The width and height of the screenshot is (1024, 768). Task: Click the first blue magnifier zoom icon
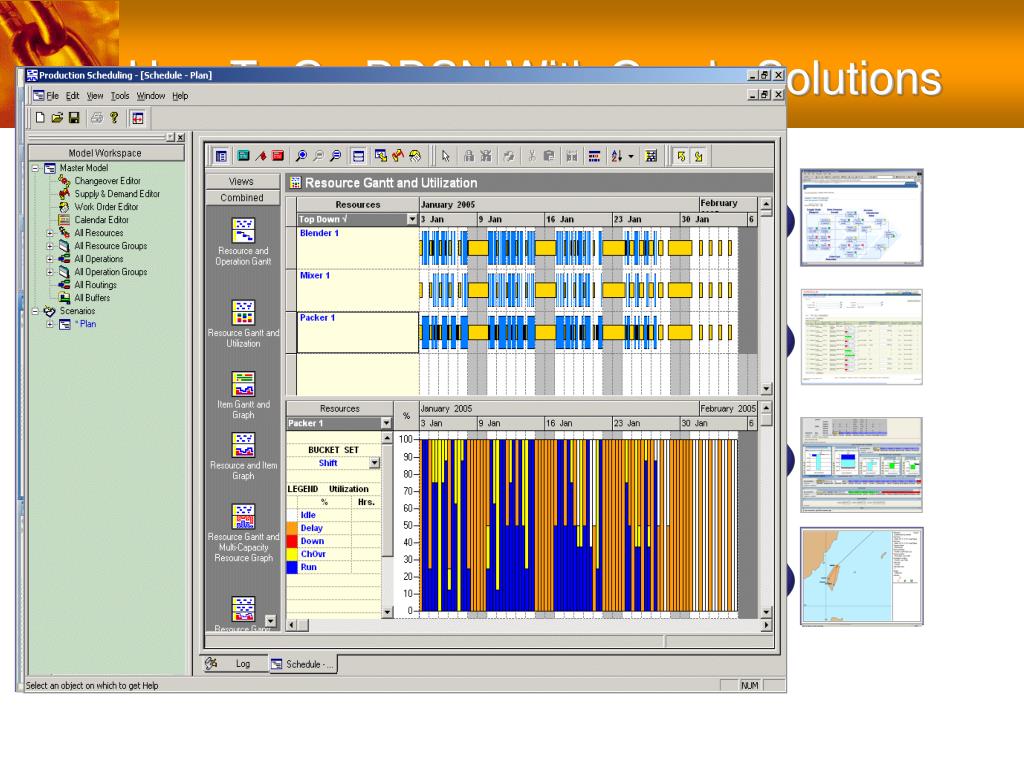(301, 155)
